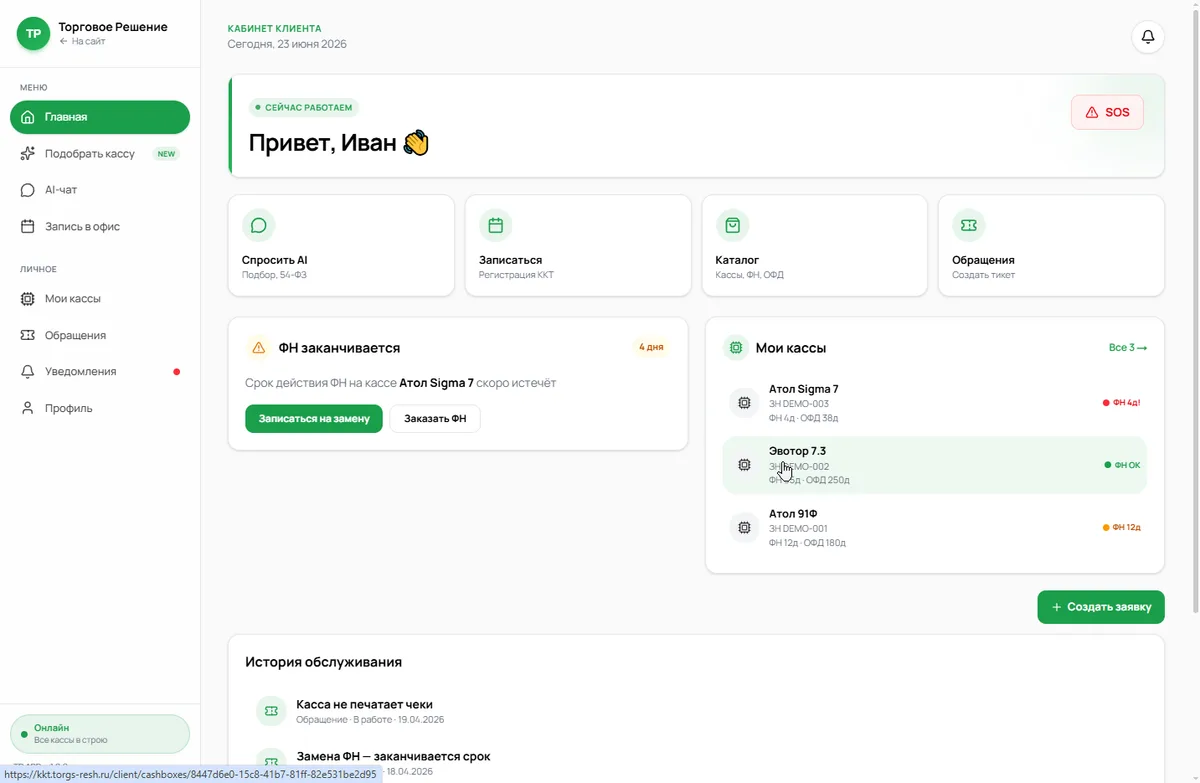Click the Торговое Решение company name
This screenshot has width=1200, height=783.
click(113, 27)
